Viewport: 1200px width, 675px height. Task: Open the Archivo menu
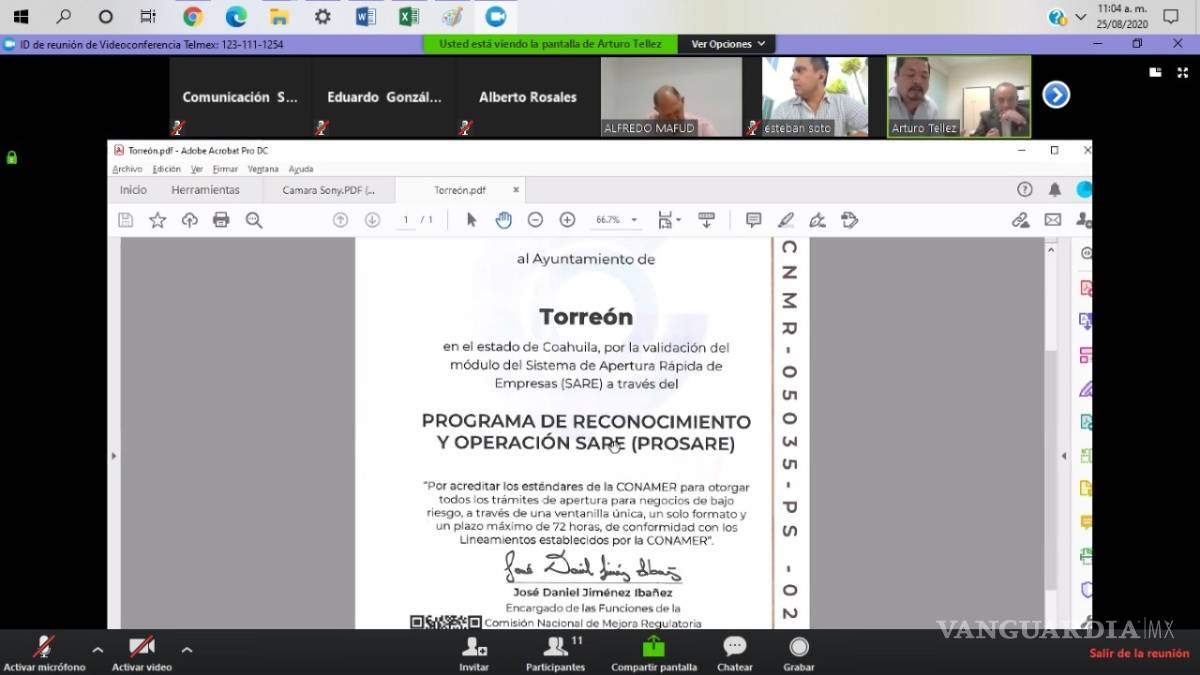[127, 169]
